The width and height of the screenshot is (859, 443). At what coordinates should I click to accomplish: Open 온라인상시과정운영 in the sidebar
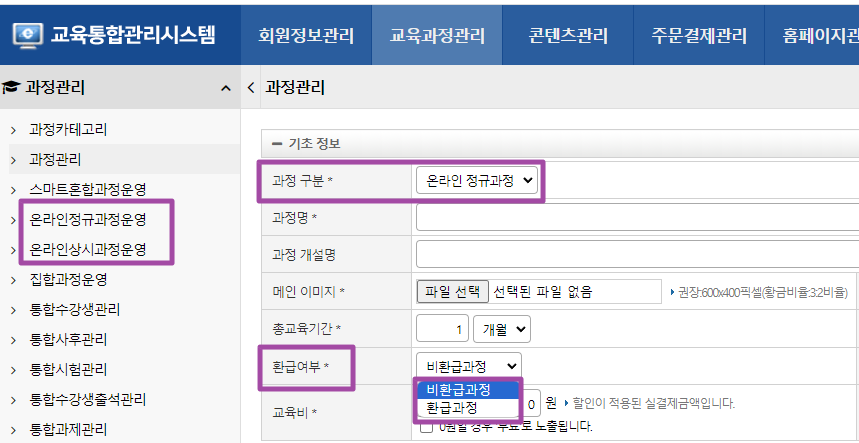(x=88, y=249)
